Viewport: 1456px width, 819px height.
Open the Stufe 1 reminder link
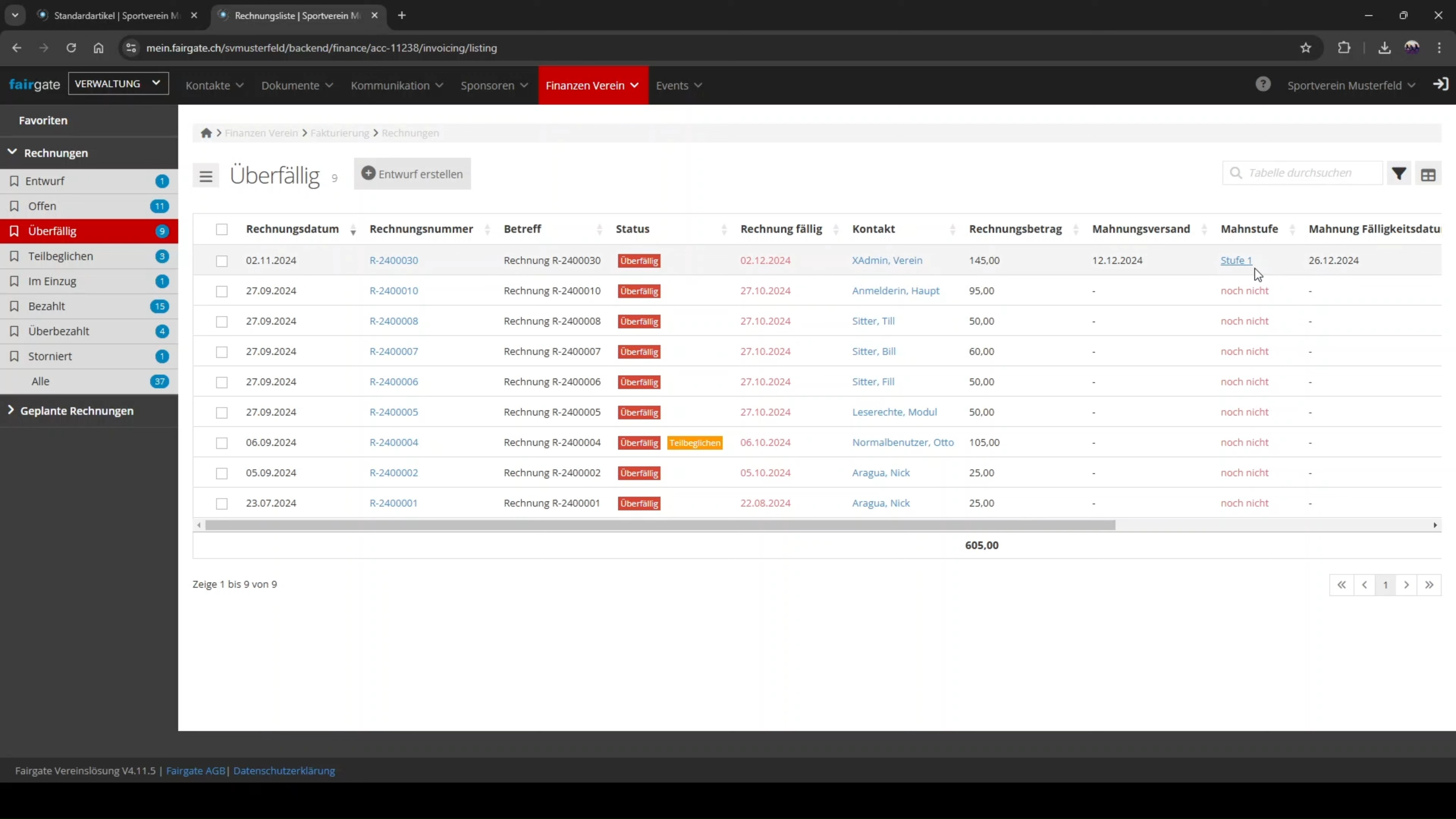point(1236,260)
